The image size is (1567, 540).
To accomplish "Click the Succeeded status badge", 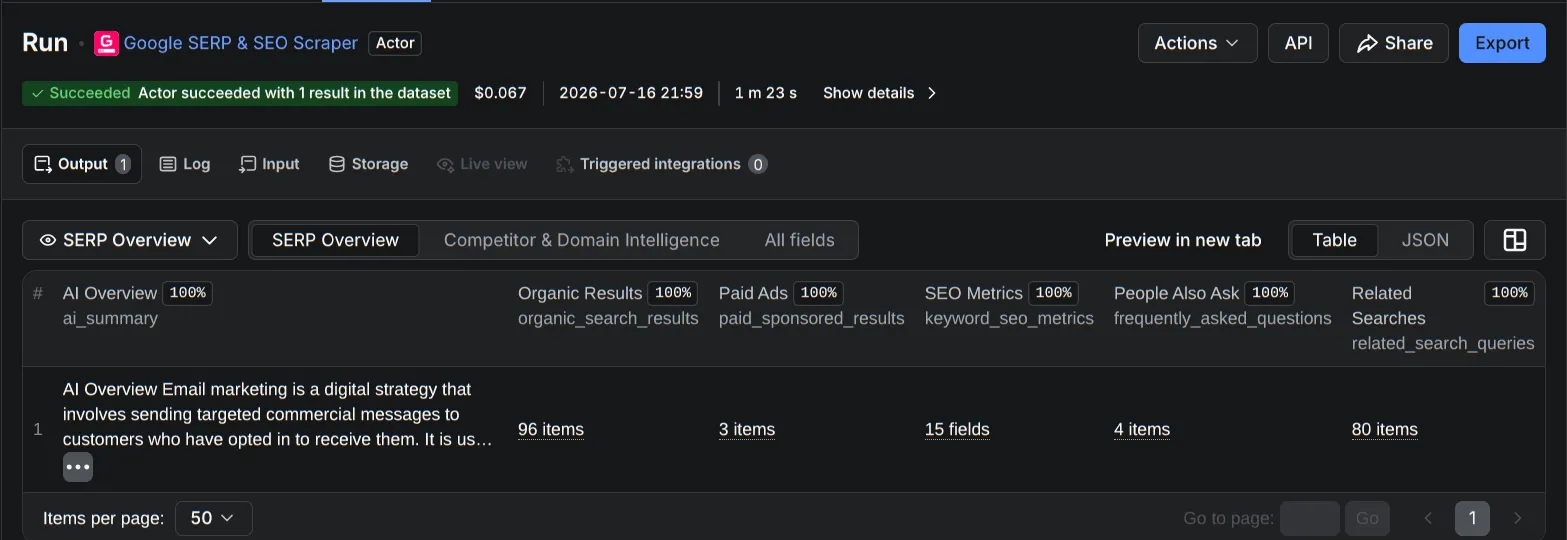I will [240, 93].
